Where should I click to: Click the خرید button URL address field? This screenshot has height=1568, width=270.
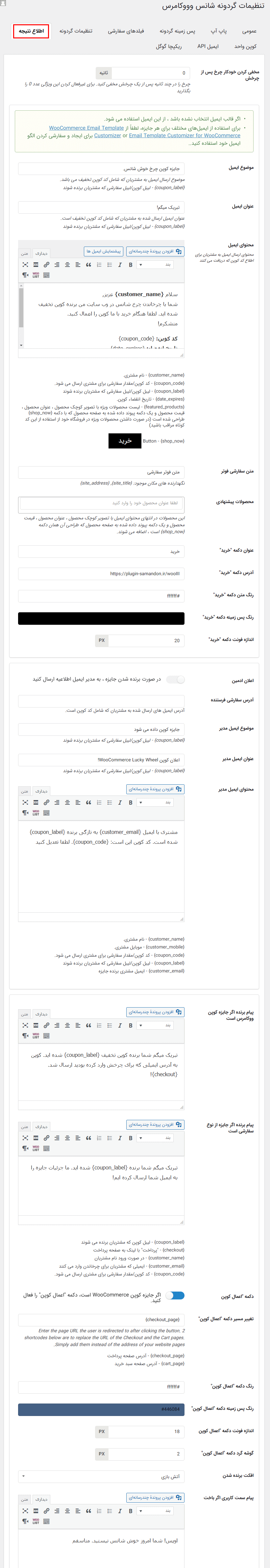pyautogui.click(x=101, y=574)
